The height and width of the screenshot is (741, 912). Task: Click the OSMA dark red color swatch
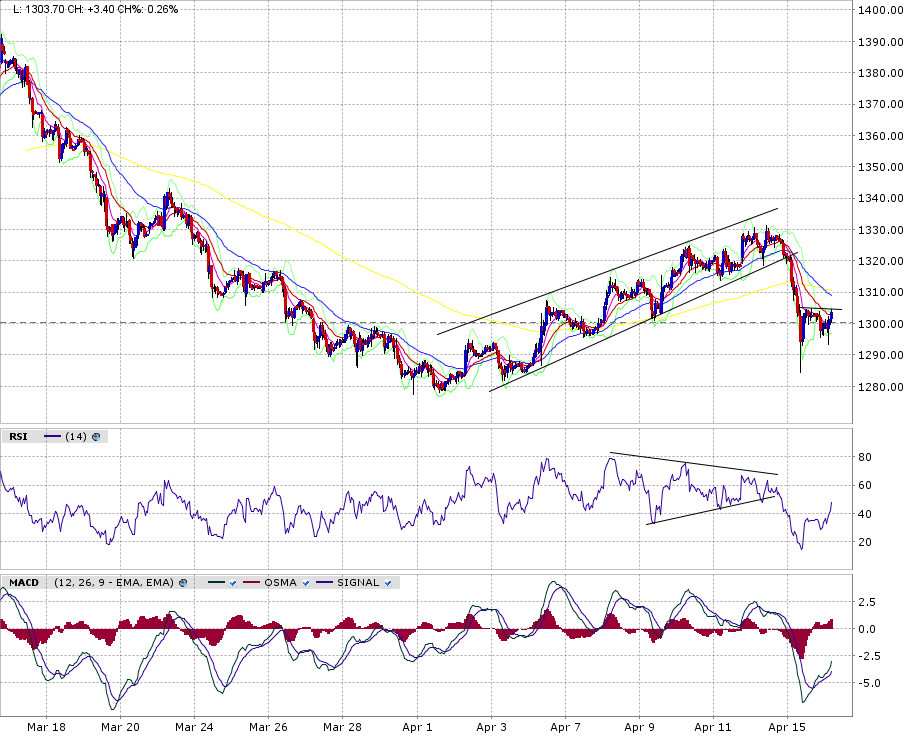(249, 582)
